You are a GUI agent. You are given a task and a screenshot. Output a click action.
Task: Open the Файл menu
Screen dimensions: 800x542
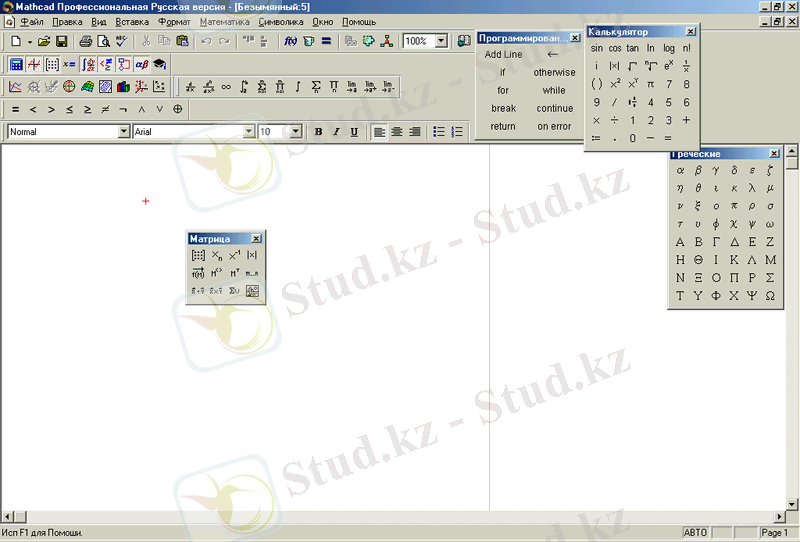(x=32, y=22)
